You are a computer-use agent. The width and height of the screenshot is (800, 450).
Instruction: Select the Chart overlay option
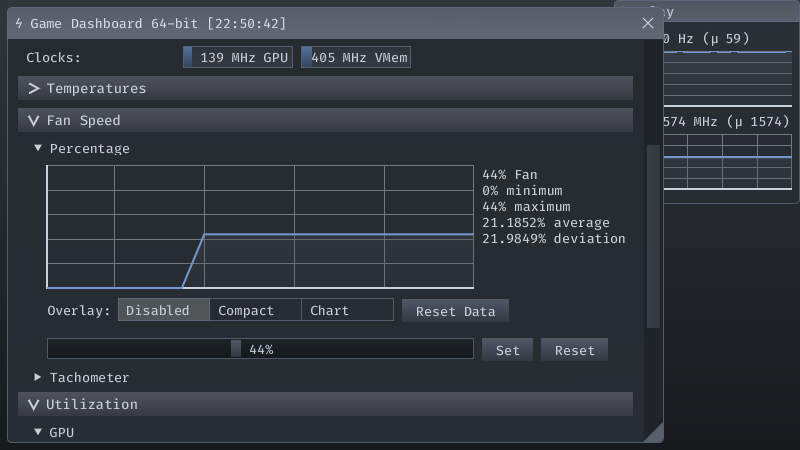coord(347,310)
